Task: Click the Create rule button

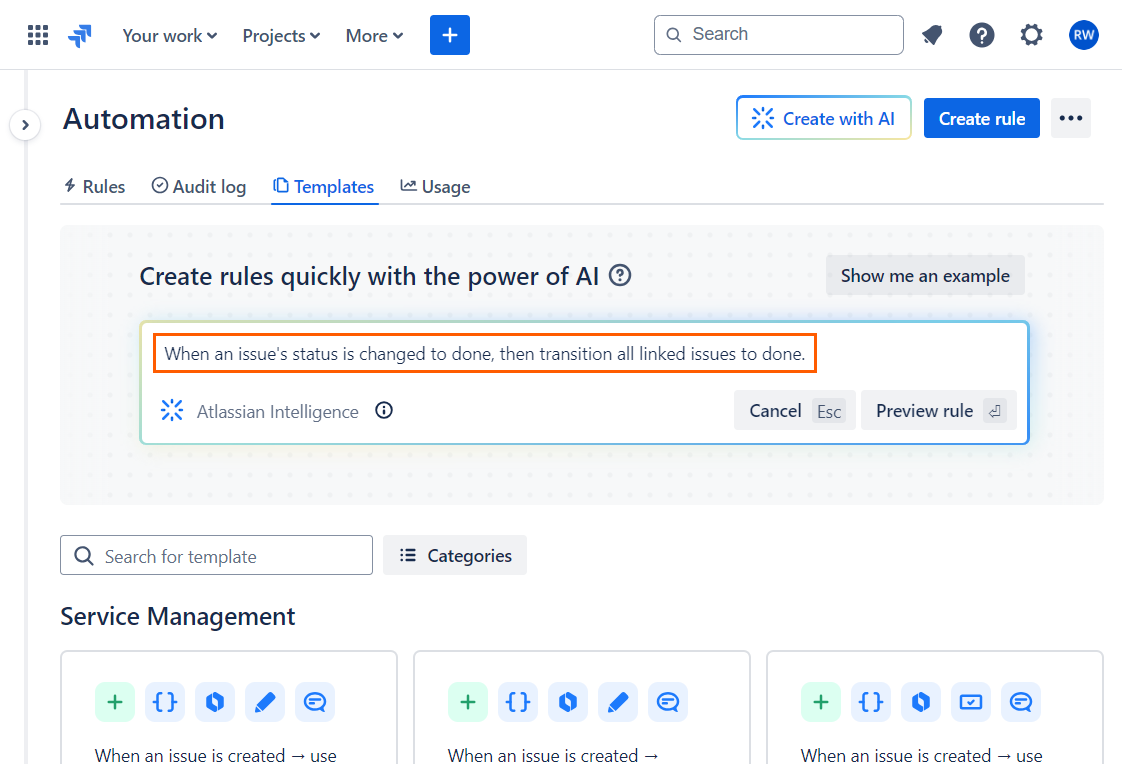Action: pos(981,118)
